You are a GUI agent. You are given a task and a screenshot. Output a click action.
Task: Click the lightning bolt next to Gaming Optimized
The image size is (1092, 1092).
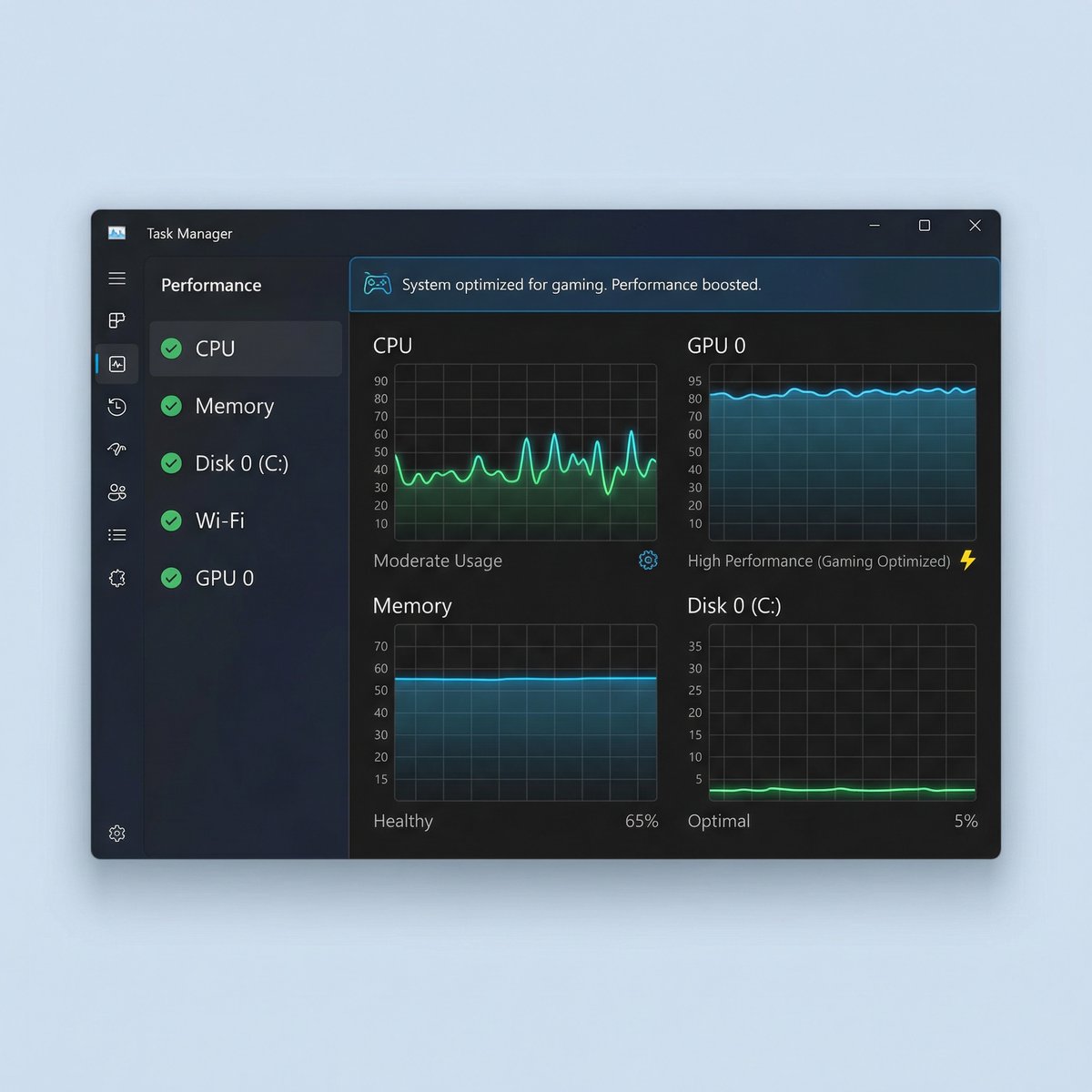968,561
